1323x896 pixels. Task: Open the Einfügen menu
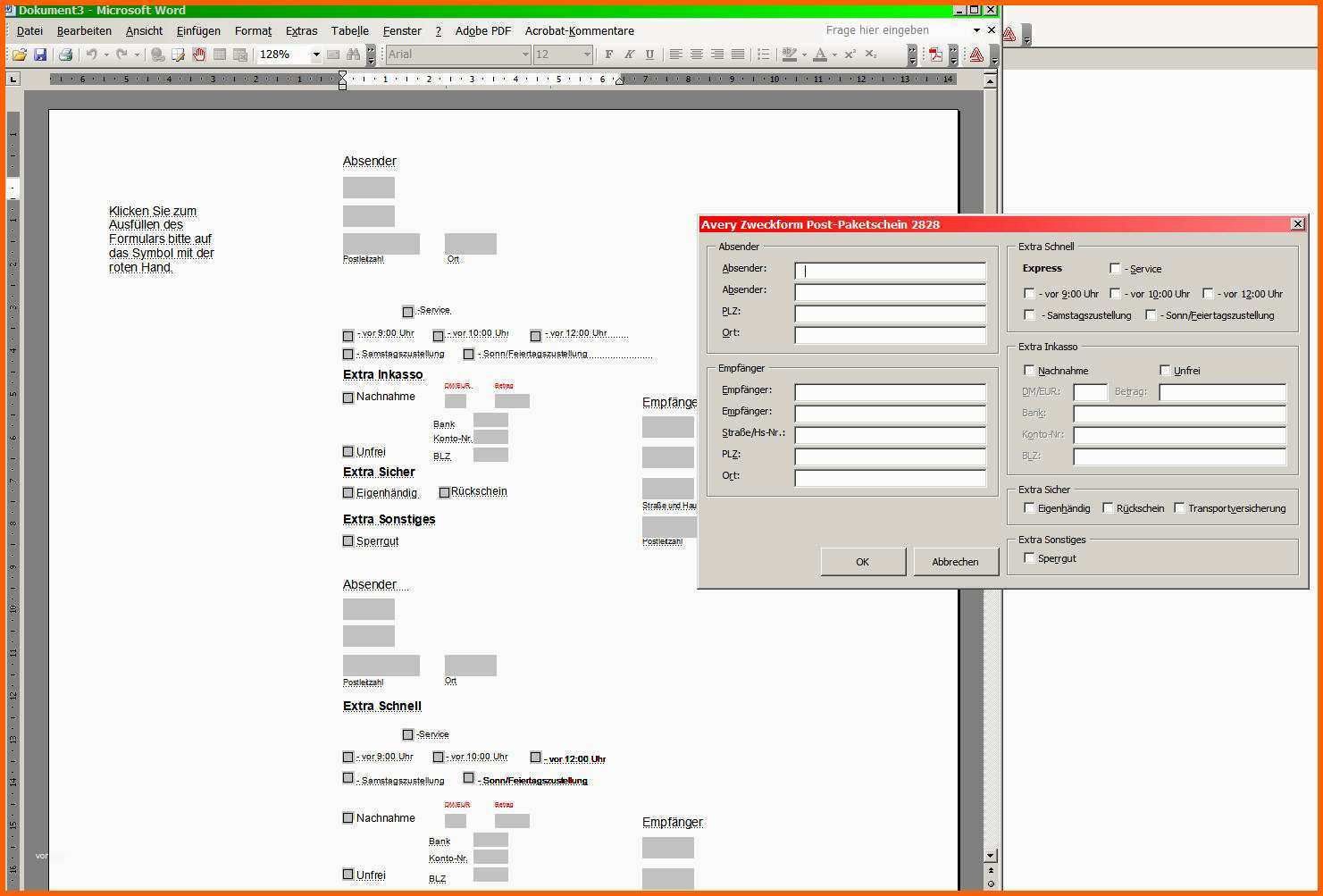point(198,30)
